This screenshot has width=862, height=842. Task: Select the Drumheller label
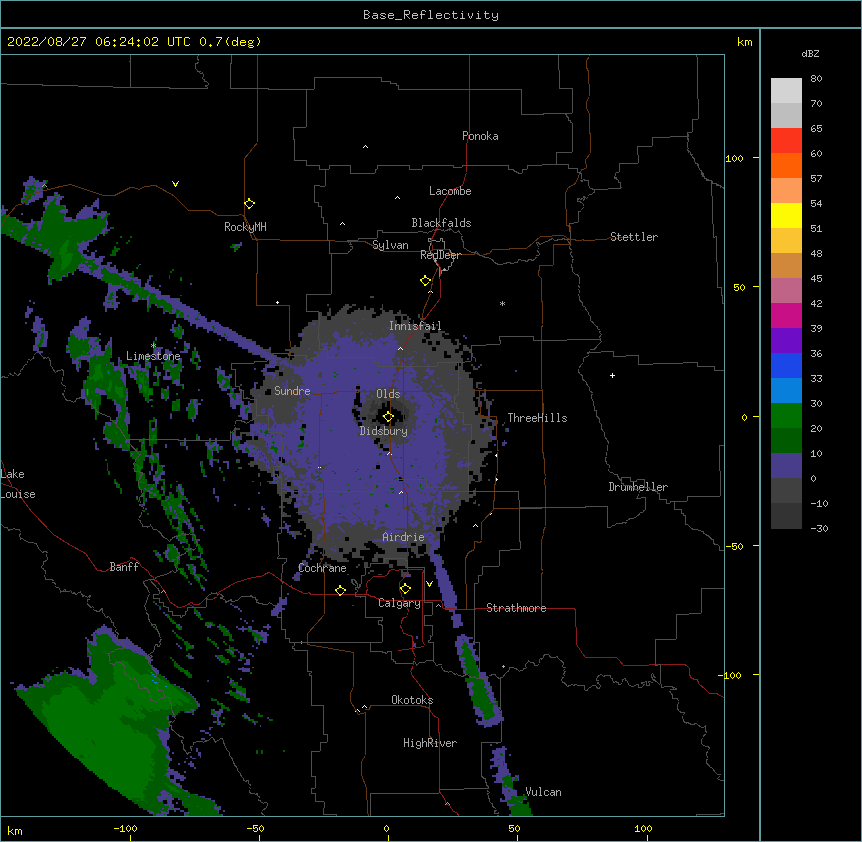click(x=638, y=487)
